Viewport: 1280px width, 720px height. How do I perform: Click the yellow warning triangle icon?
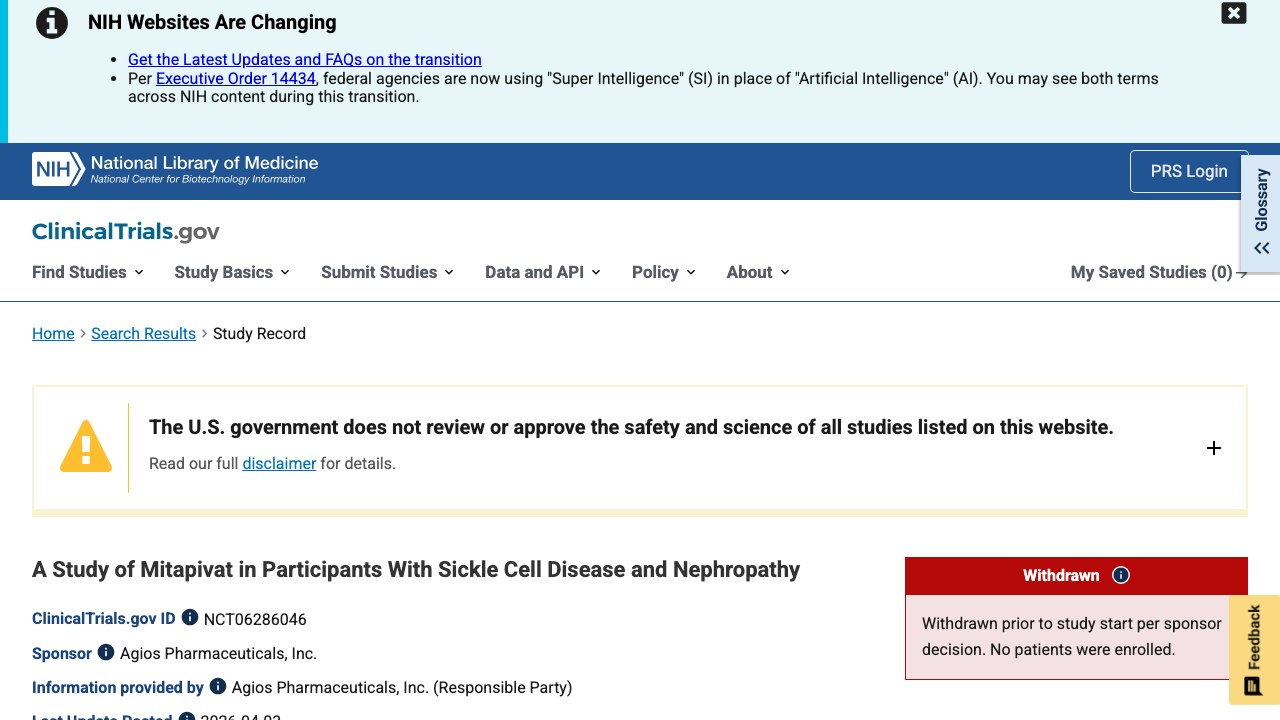(x=86, y=446)
